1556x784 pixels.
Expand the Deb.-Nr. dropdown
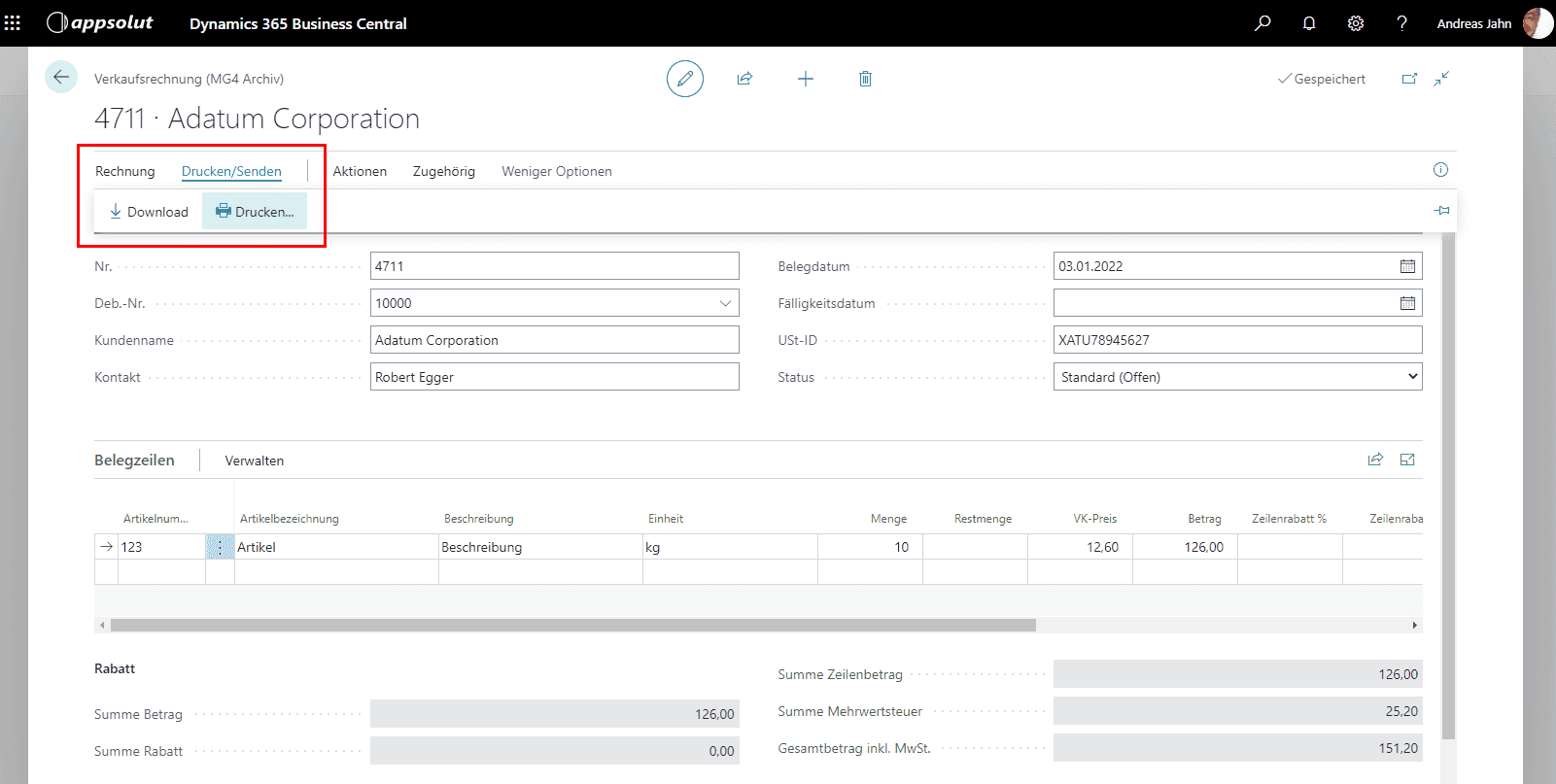(725, 303)
